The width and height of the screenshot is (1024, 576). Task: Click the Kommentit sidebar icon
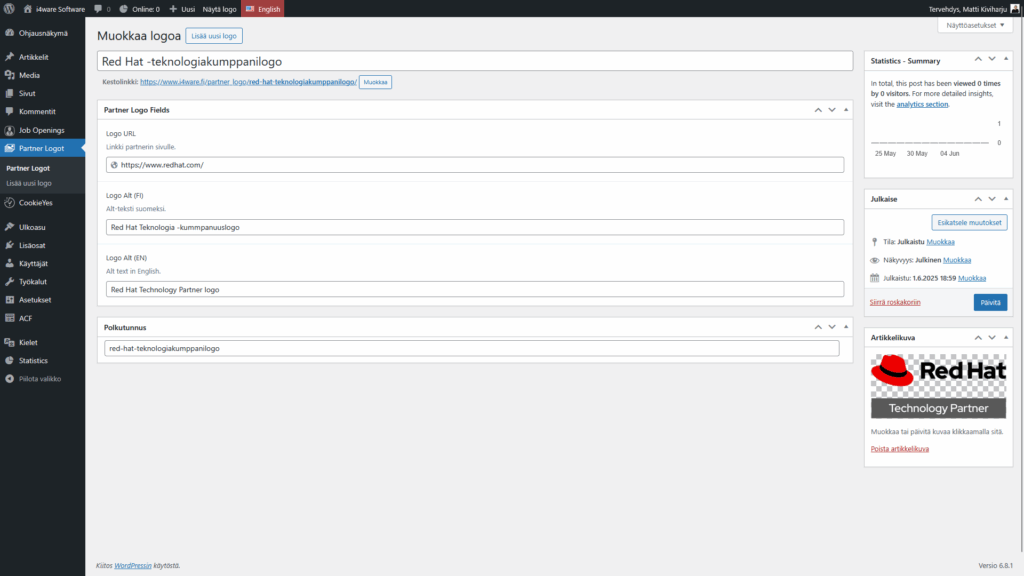pyautogui.click(x=10, y=112)
